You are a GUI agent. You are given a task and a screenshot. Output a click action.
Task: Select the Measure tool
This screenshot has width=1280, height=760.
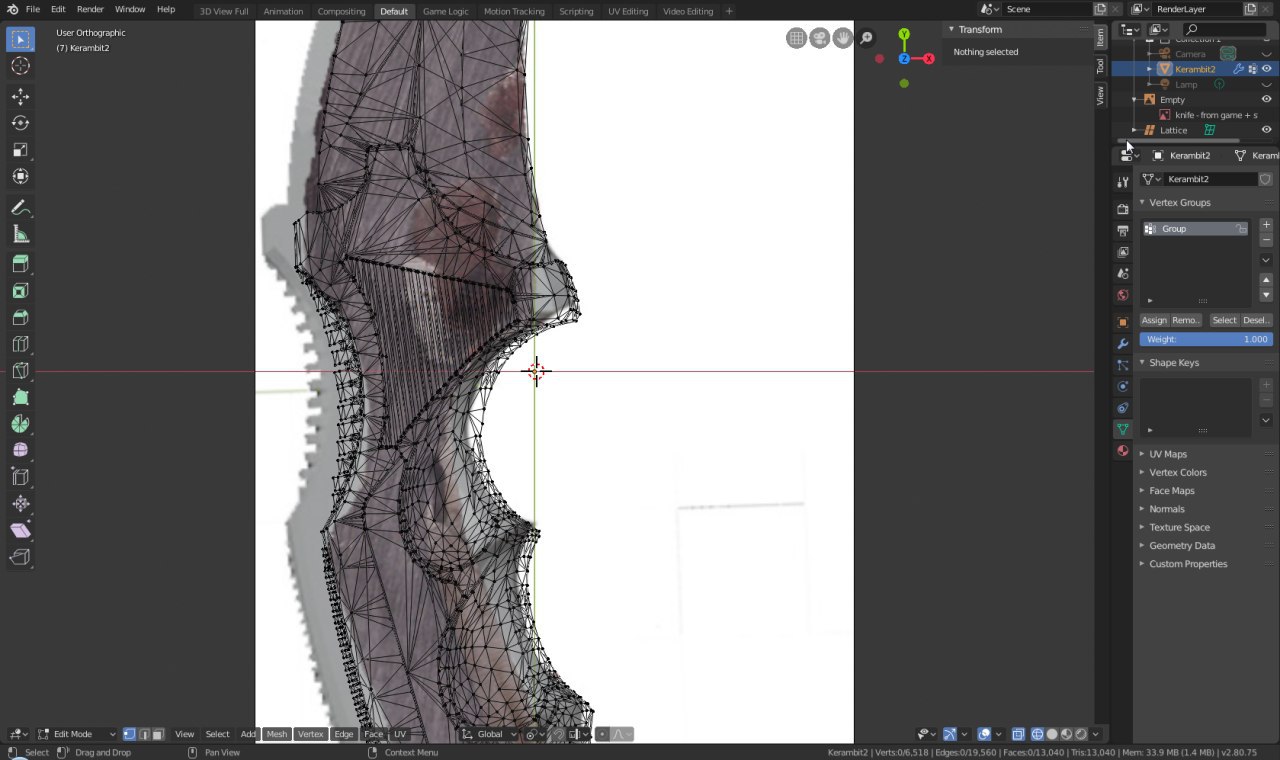[x=20, y=234]
